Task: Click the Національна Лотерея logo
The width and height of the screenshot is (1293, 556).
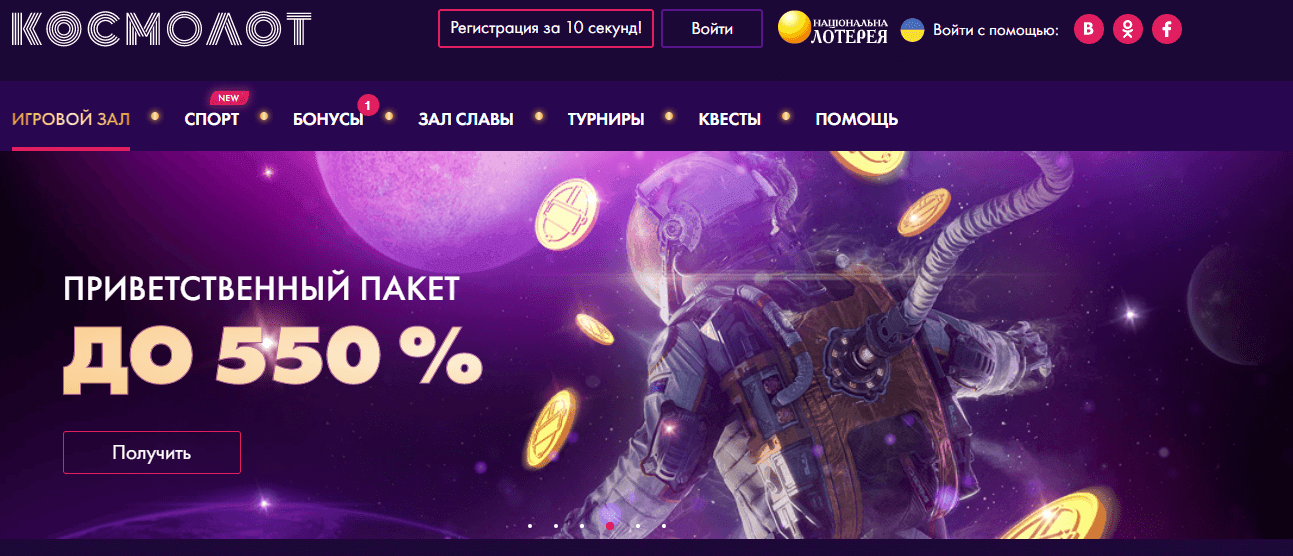Action: pyautogui.click(x=833, y=29)
